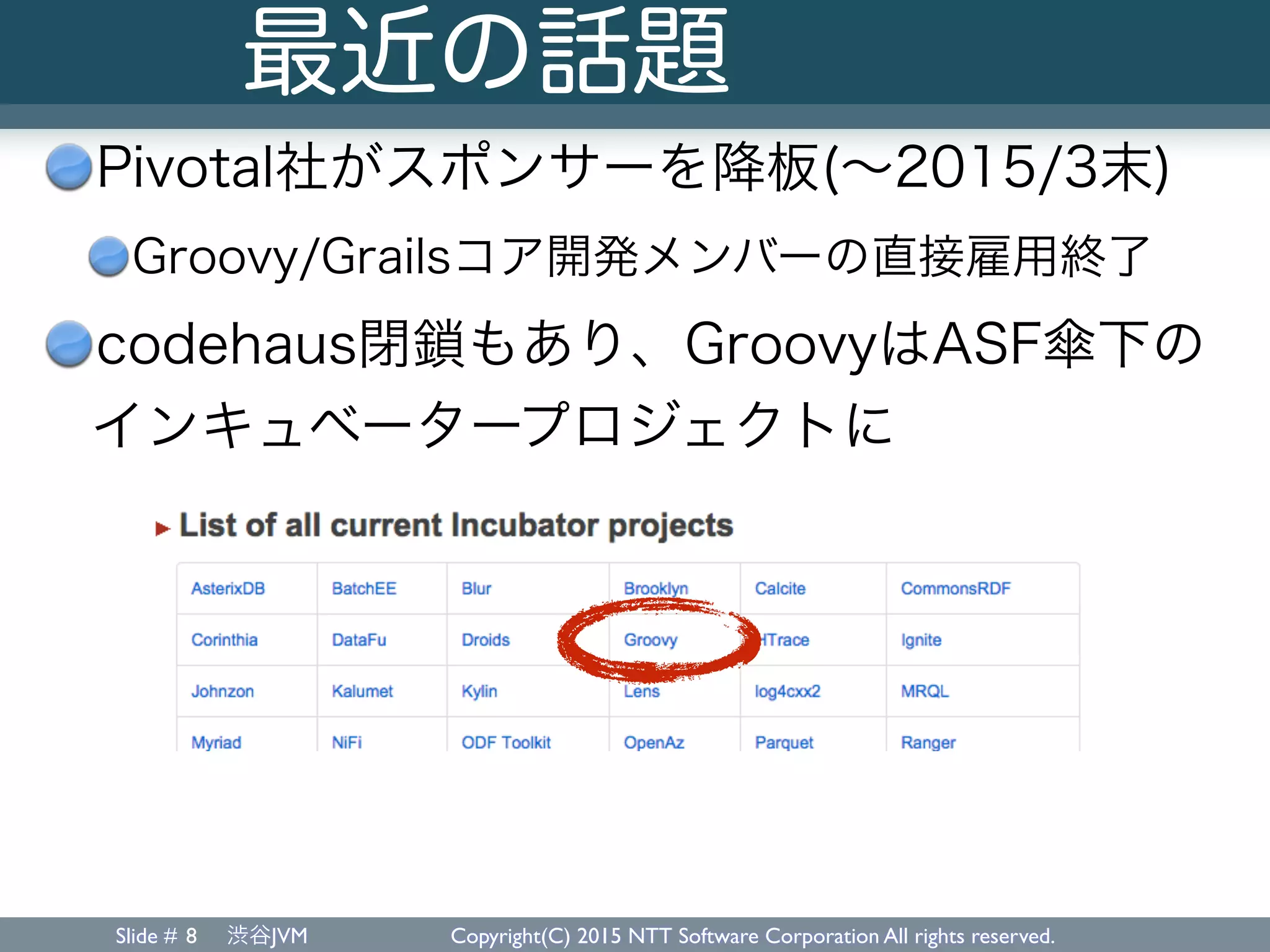
Task: Open the circled Groovy project link
Action: pyautogui.click(x=651, y=640)
